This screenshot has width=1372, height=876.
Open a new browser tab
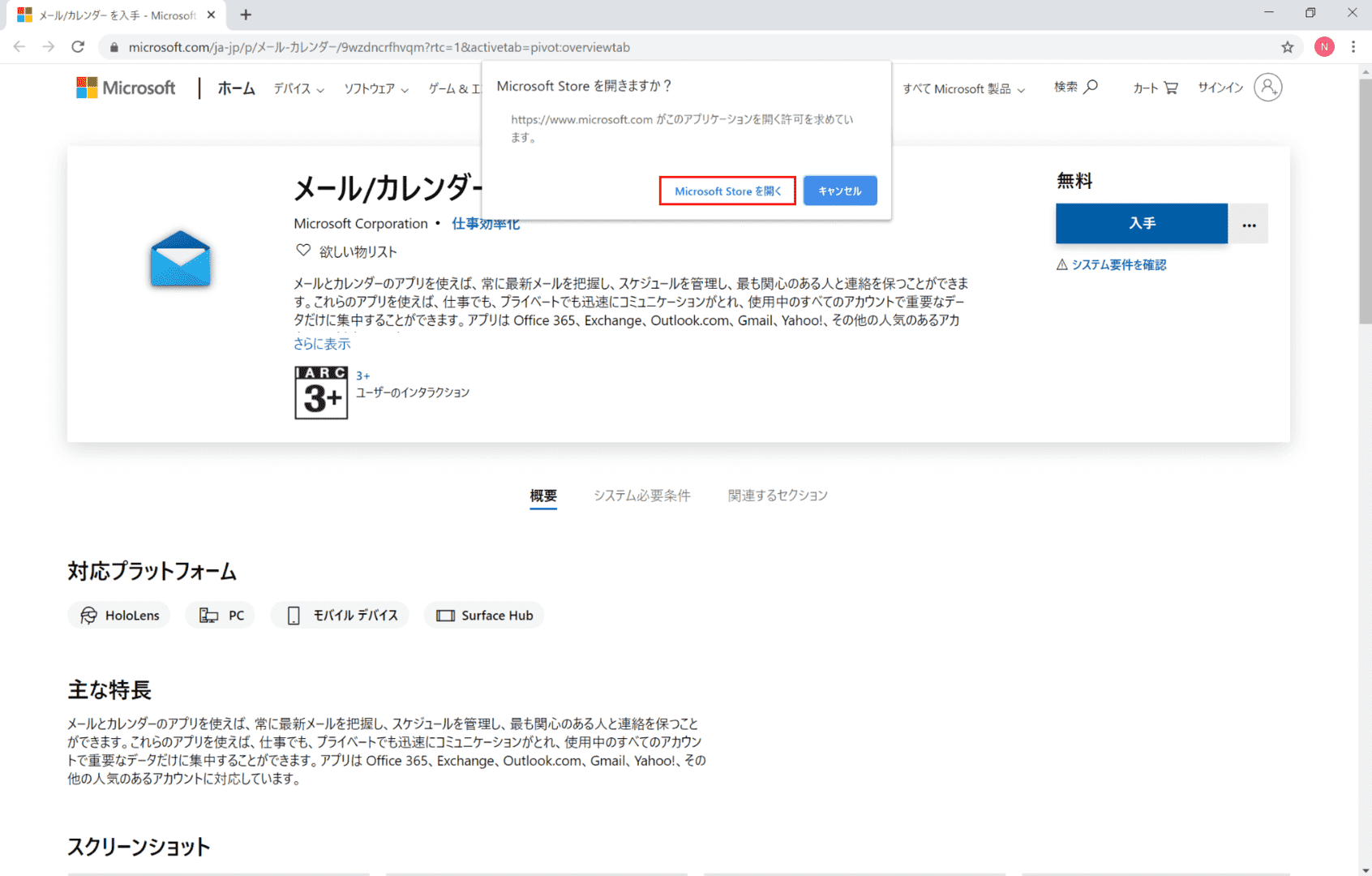[x=246, y=15]
